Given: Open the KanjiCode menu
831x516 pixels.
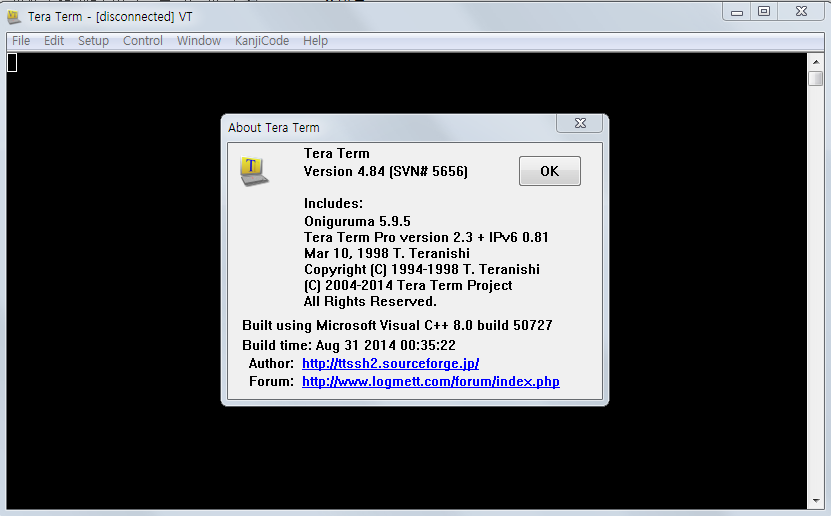Looking at the screenshot, I should click(x=262, y=41).
